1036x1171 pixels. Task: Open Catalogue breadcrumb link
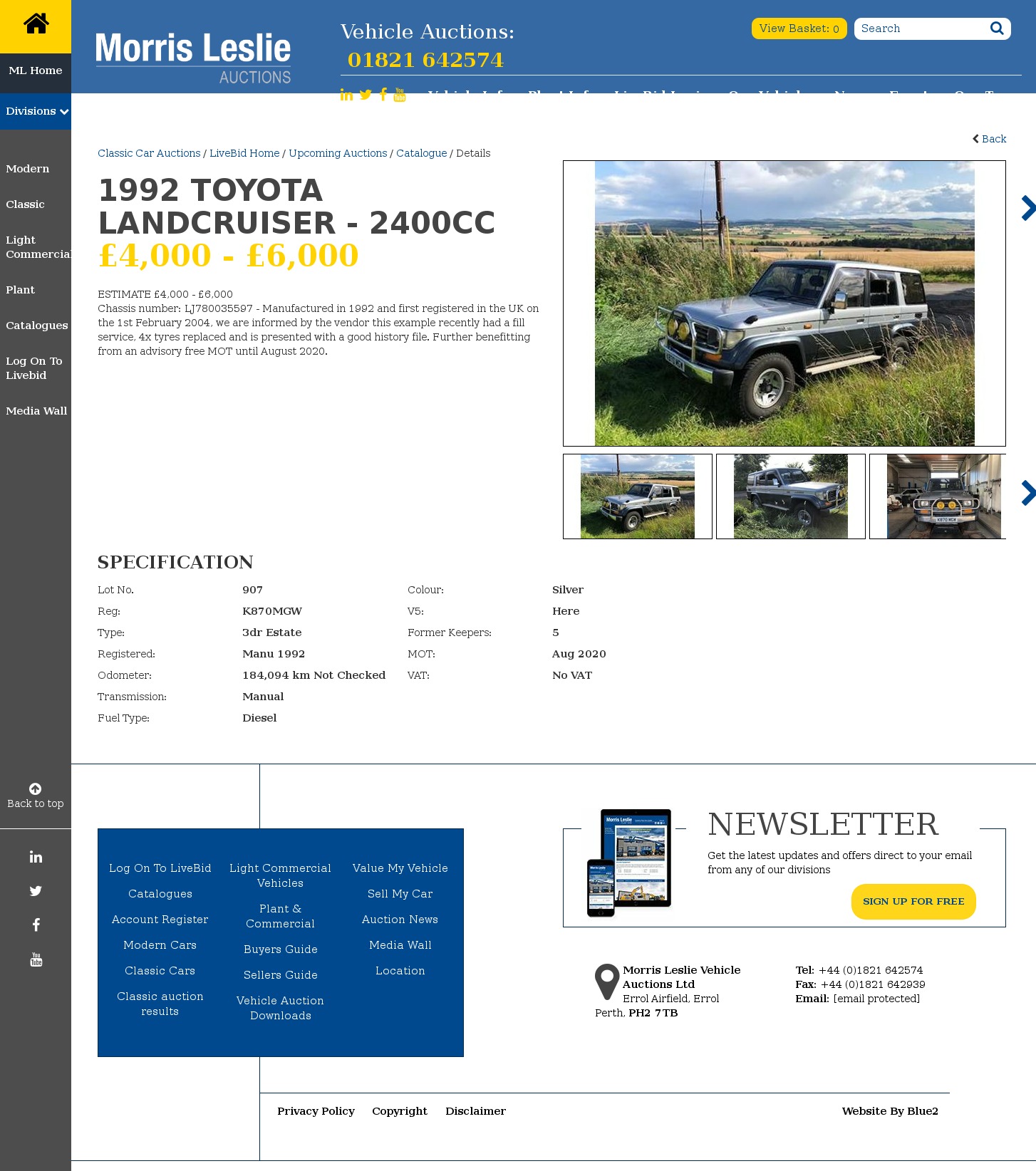[x=422, y=153]
